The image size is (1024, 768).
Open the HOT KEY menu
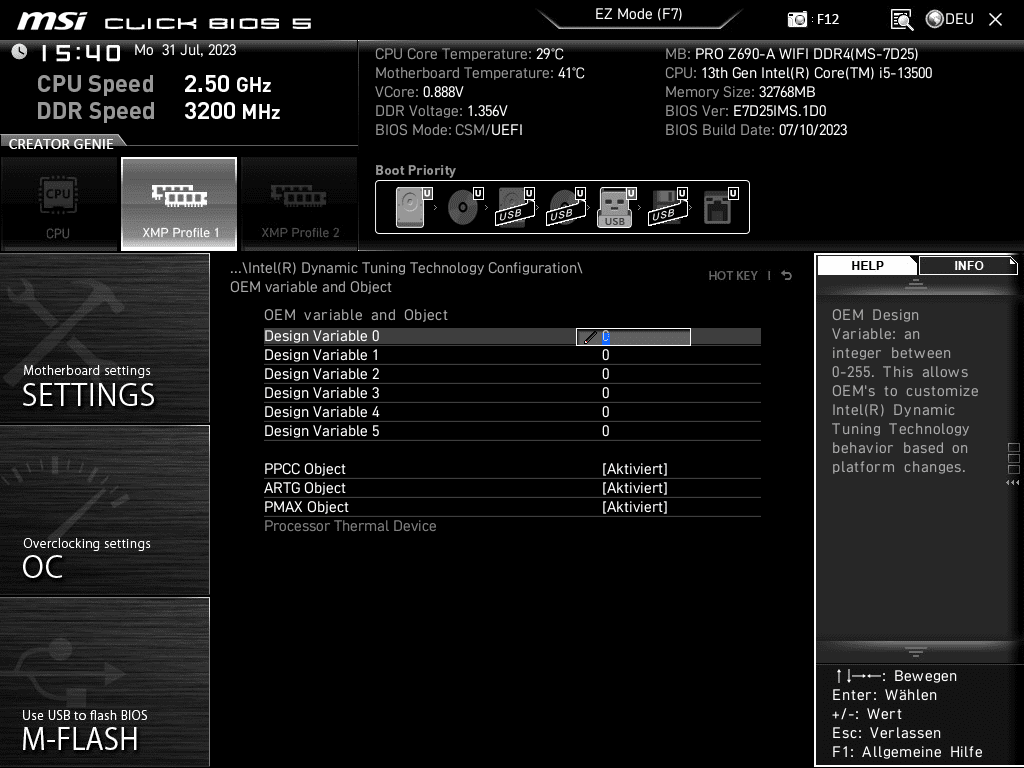[x=733, y=276]
